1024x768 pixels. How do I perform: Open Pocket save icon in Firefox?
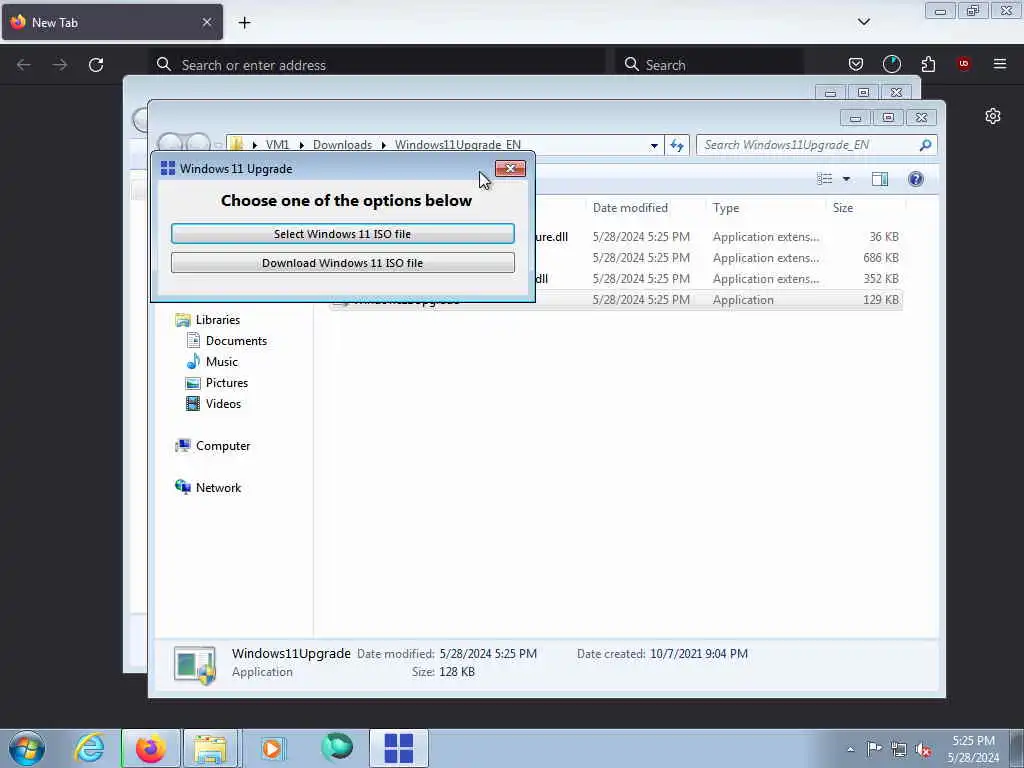pos(856,64)
